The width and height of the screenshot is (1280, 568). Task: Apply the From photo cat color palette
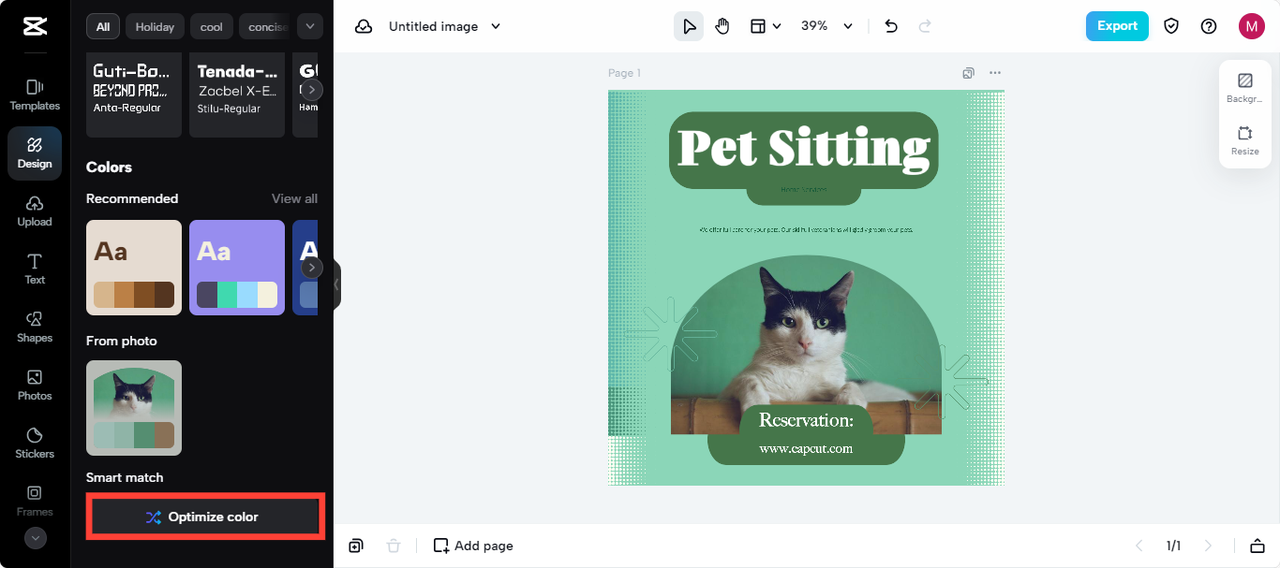[134, 408]
